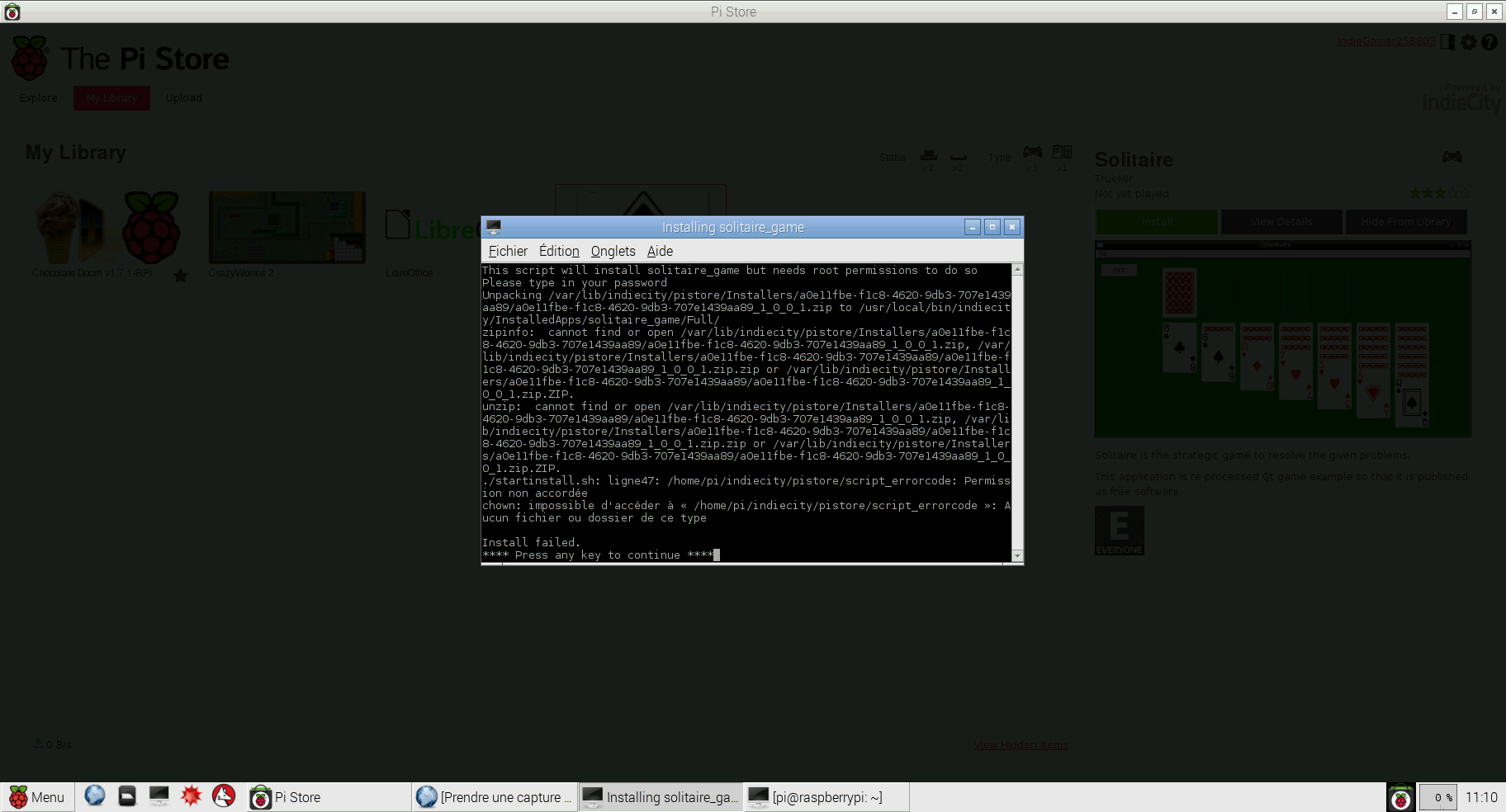1506x812 pixels.
Task: Select the CrazyWorms 2 library thumbnail
Action: [x=287, y=228]
